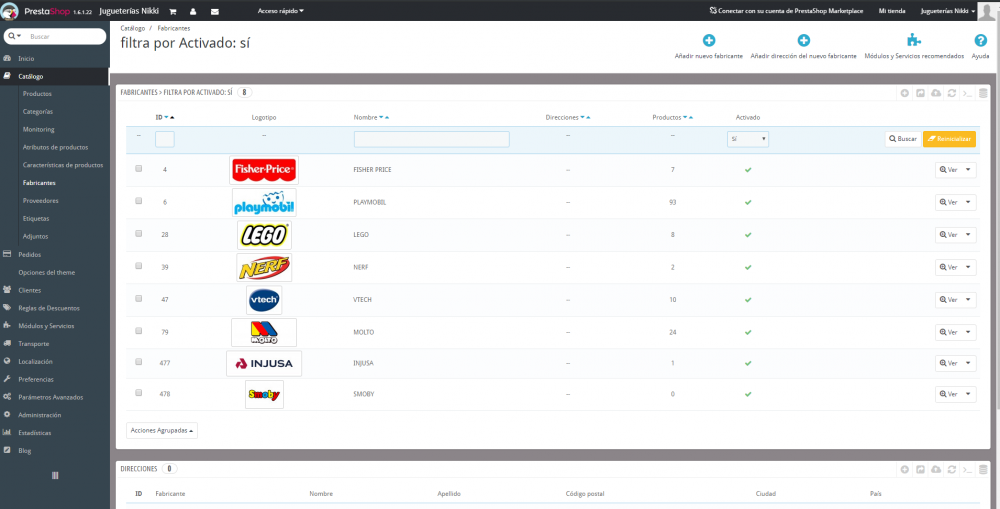Open the customers person icon in top bar
The height and width of the screenshot is (509, 1000).
coord(193,11)
